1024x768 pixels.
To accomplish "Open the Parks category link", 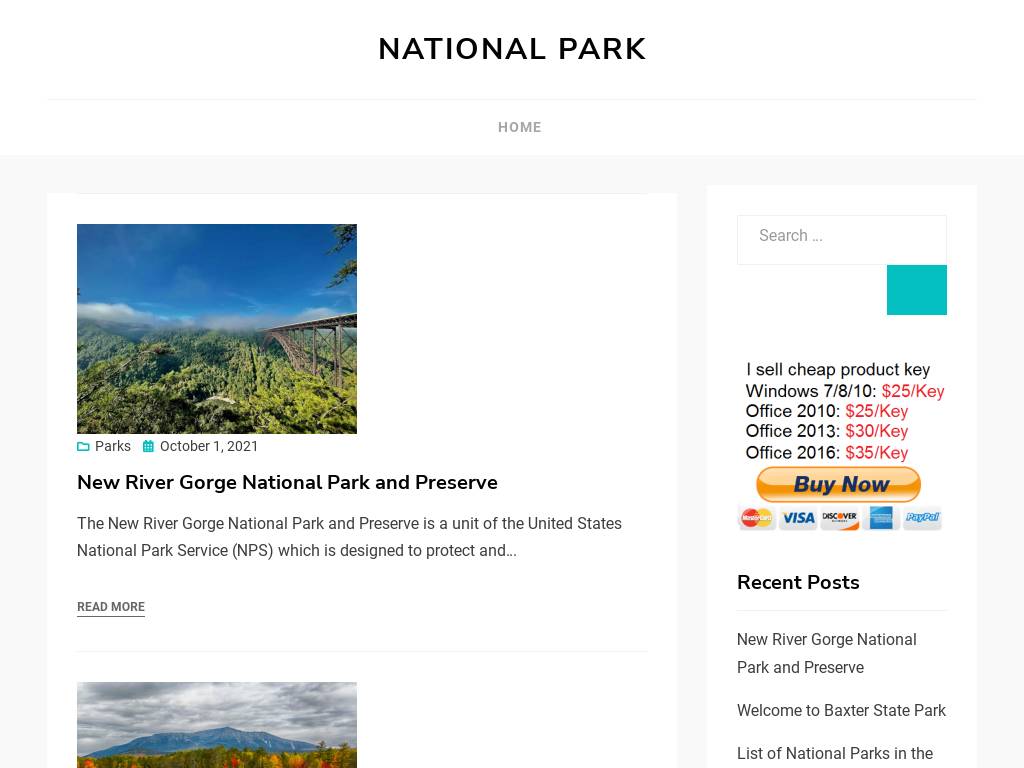I will click(x=113, y=446).
